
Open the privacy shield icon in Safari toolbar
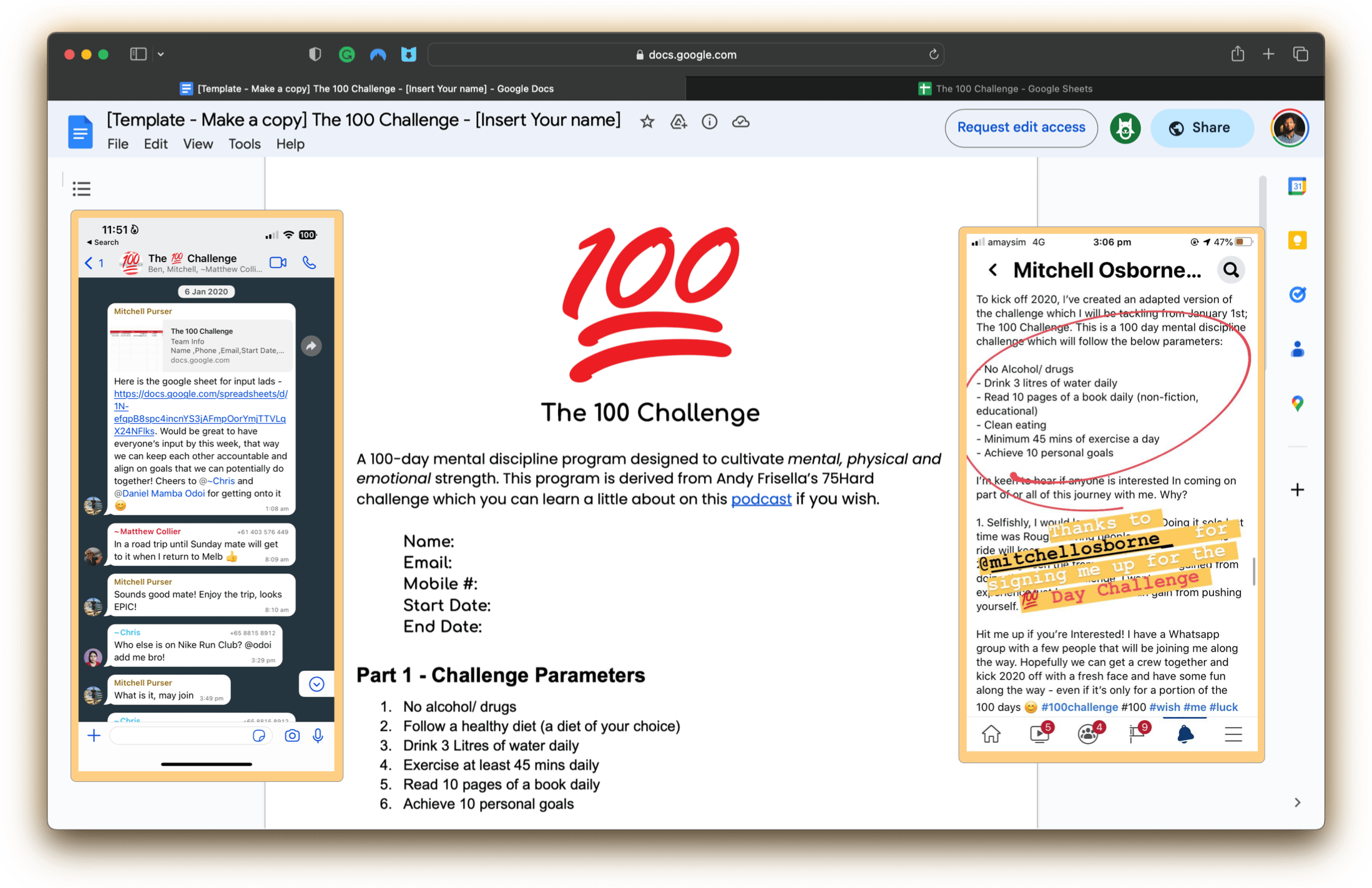(x=315, y=54)
